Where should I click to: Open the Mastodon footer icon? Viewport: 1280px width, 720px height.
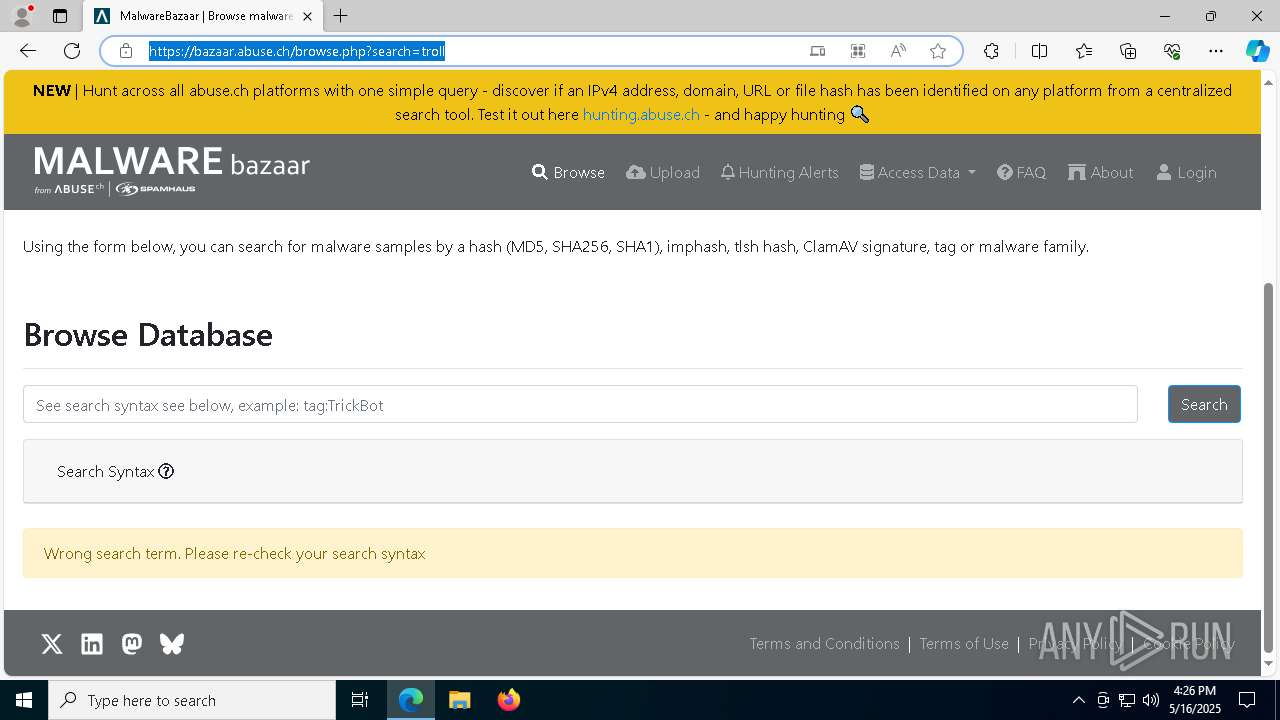coord(132,644)
